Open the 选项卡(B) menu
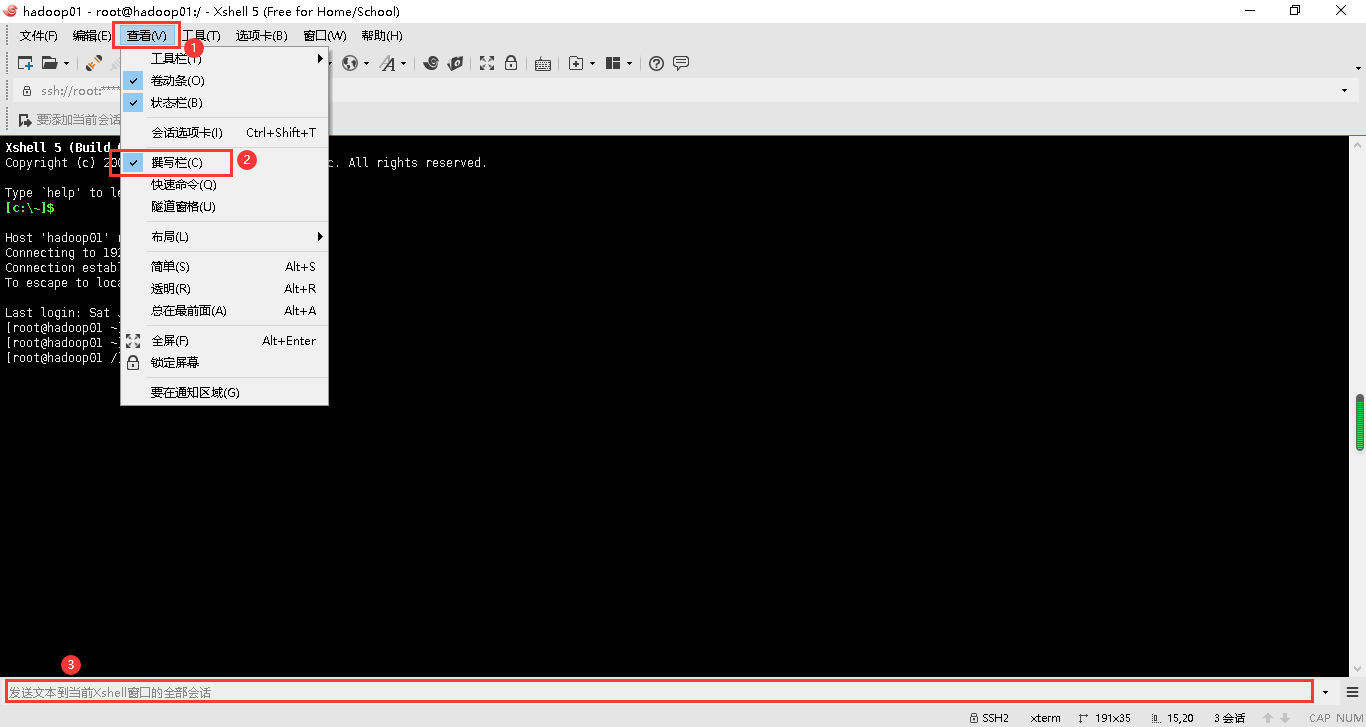 (x=261, y=36)
